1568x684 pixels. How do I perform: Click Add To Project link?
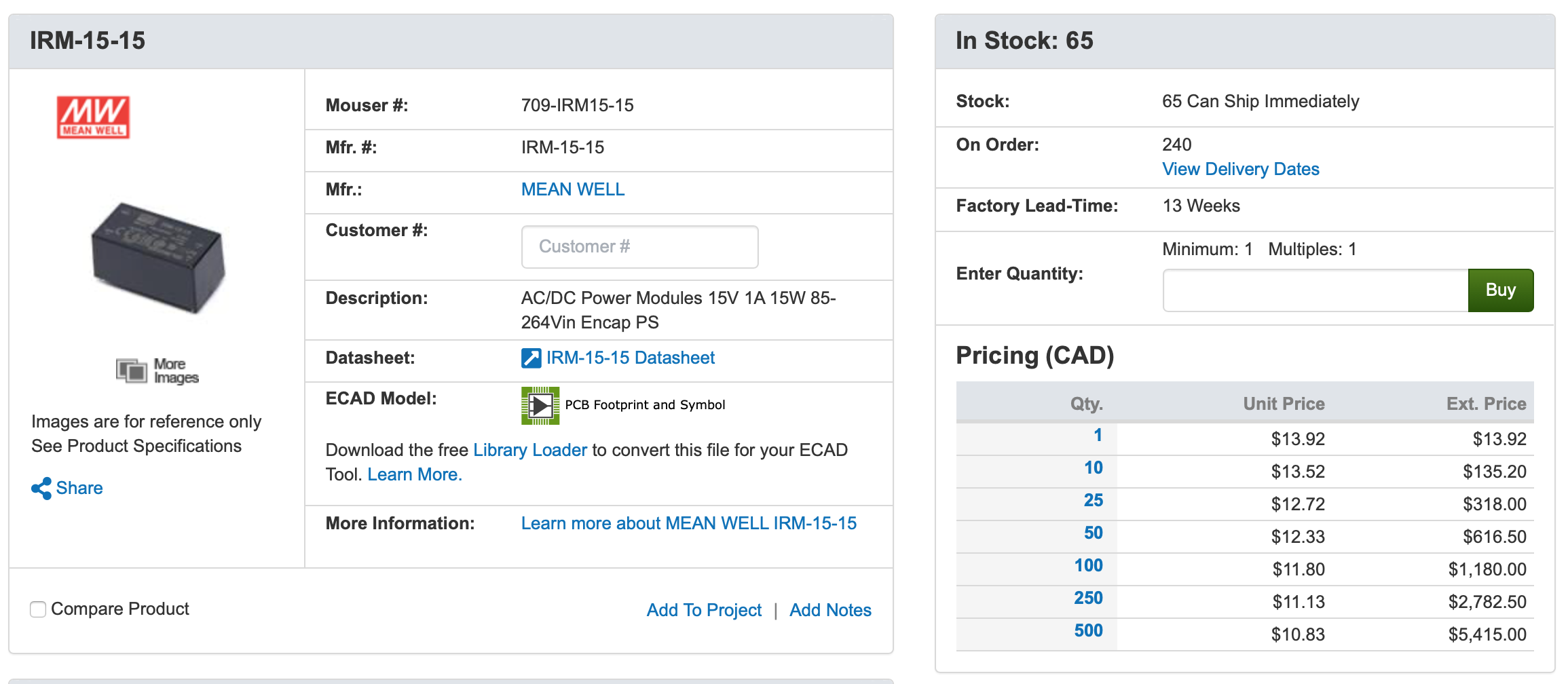click(x=704, y=610)
